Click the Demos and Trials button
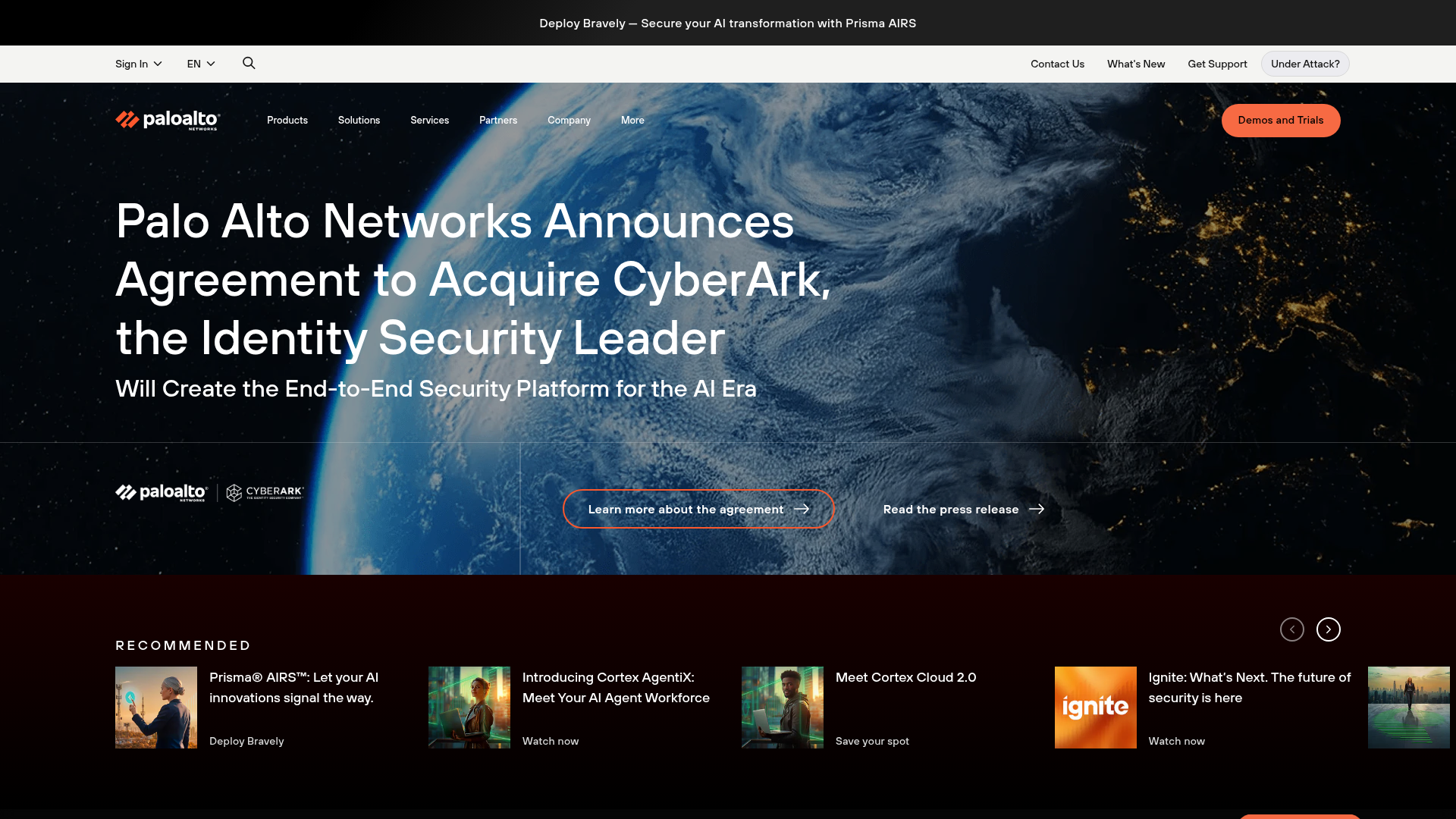Viewport: 1456px width, 819px height. click(x=1281, y=120)
